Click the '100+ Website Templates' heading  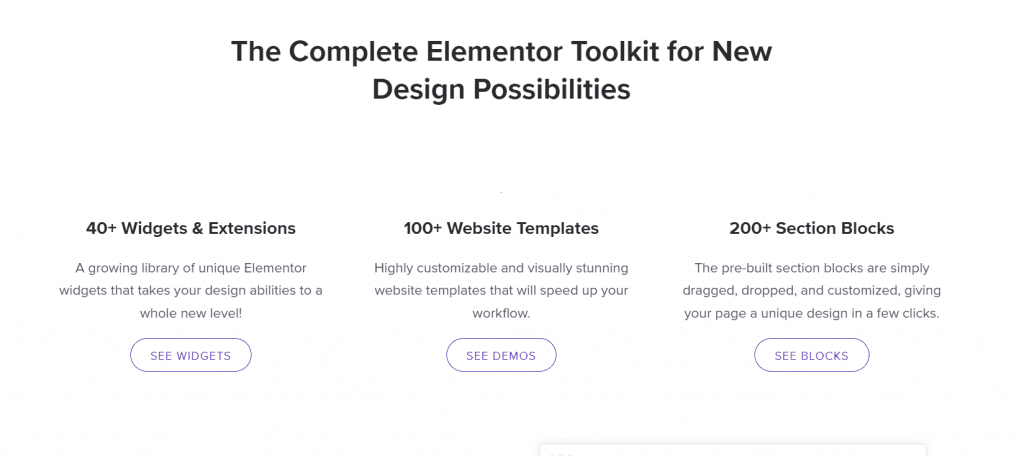[501, 229]
